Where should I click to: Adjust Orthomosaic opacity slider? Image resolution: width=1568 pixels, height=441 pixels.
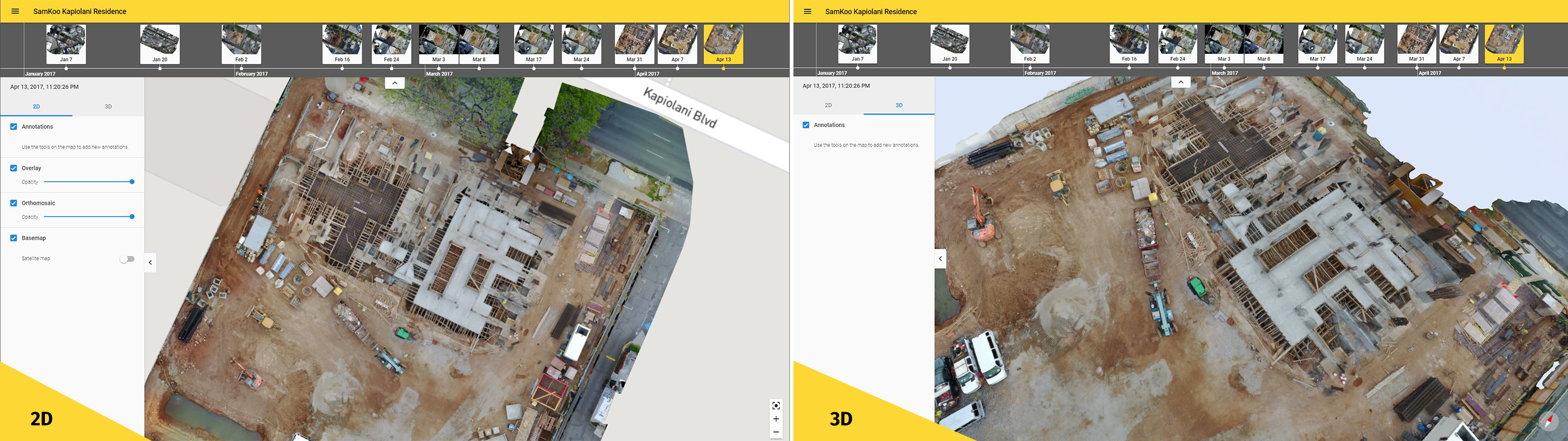88,217
